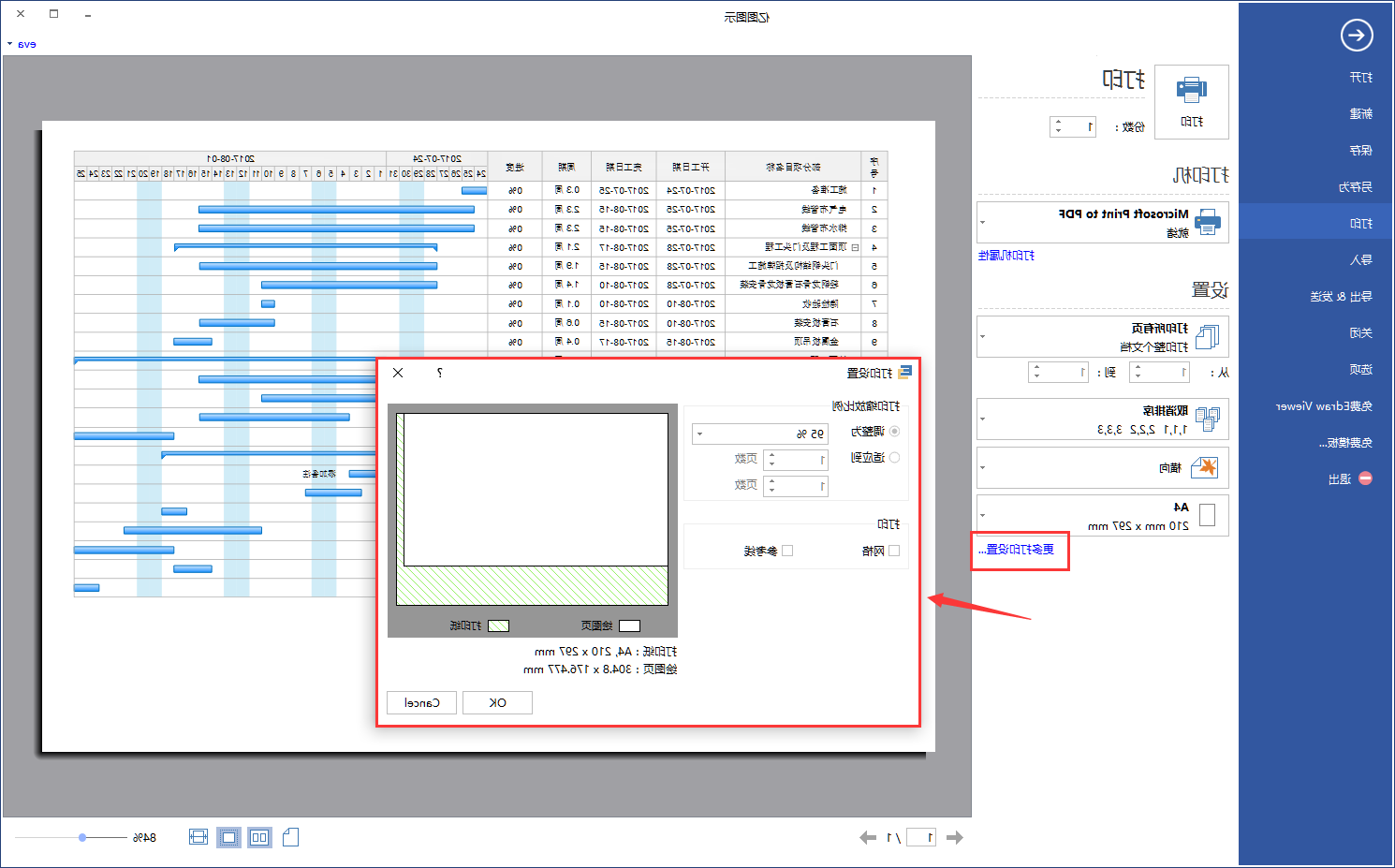Click the Gantt chart print preview page
The image size is (1395, 868).
[x=488, y=435]
